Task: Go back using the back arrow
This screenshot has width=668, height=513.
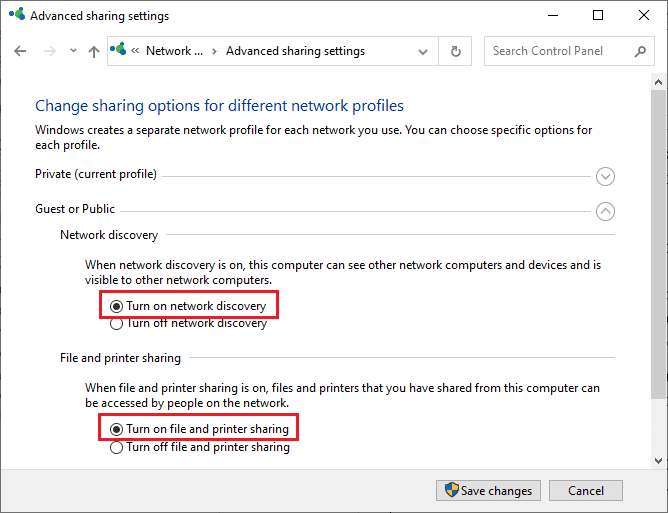Action: click(20, 51)
